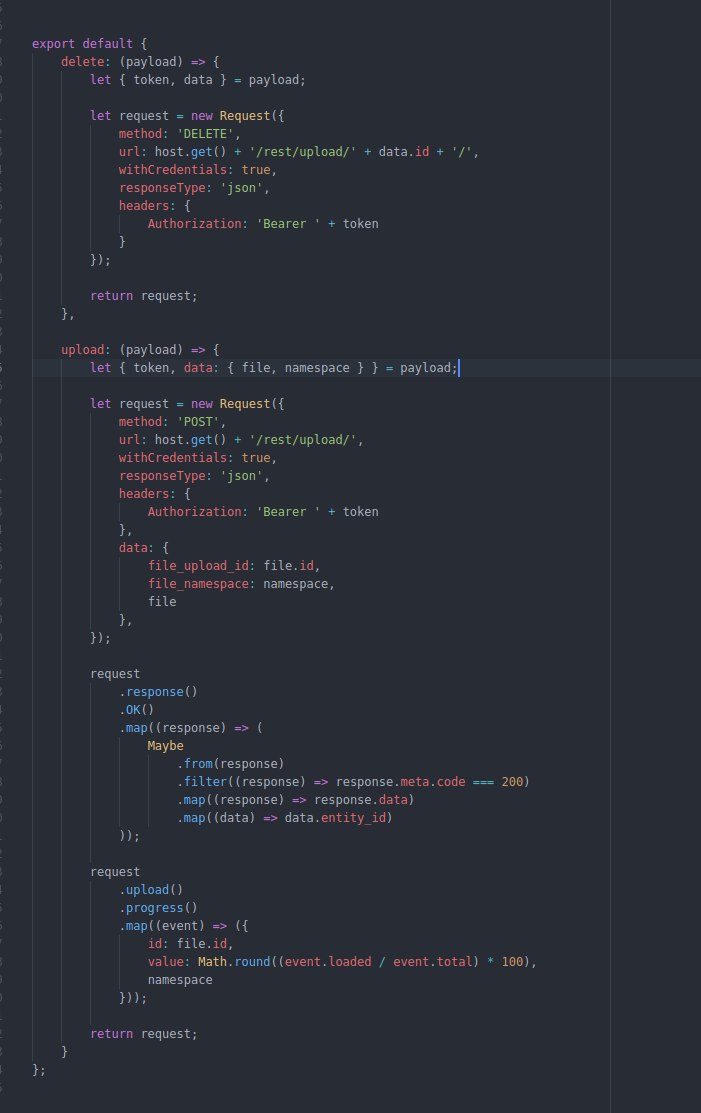This screenshot has width=701, height=1113.
Task: Click 'namespace' in the destructuring payload line
Action: coord(317,368)
